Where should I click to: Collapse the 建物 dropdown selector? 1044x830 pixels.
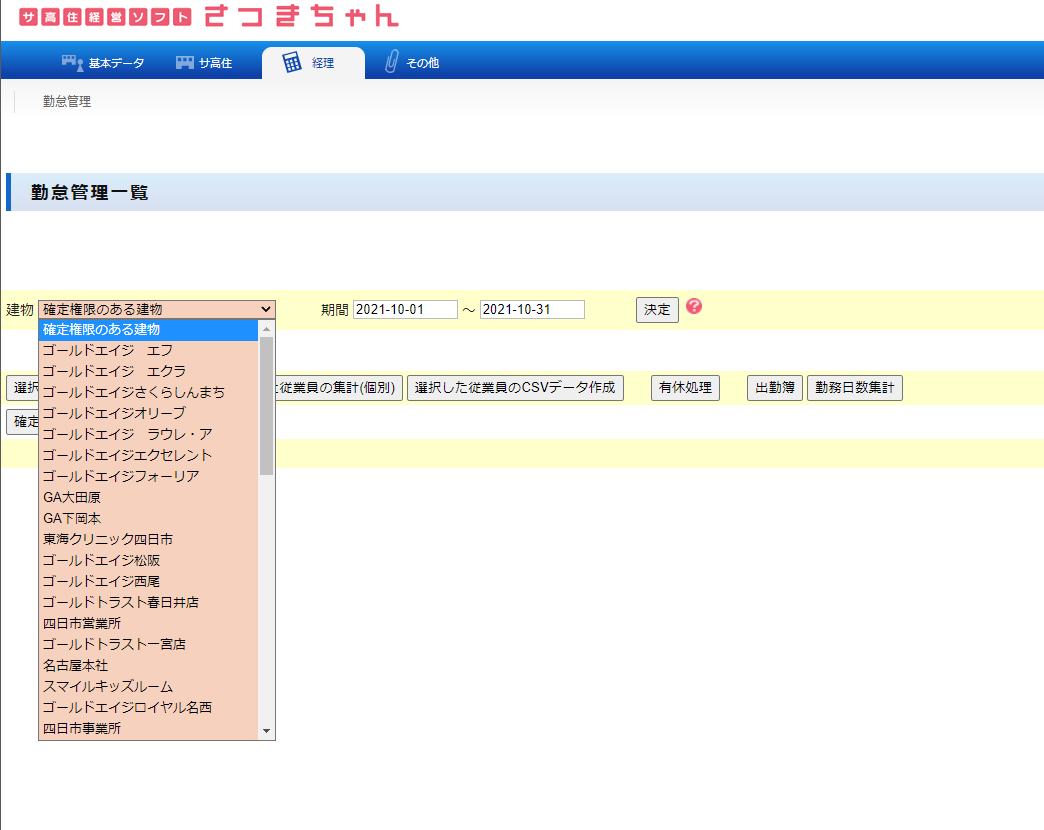(157, 310)
